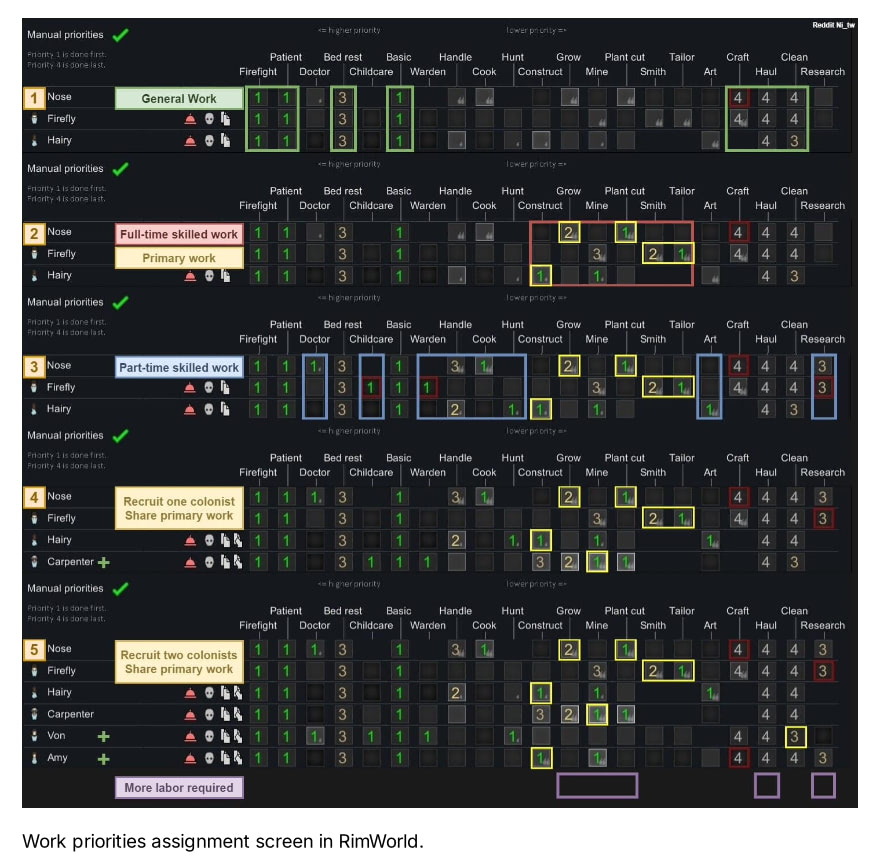Copy Carpenter's priorities in panel 4
The width and height of the screenshot is (872, 860).
click(x=225, y=562)
